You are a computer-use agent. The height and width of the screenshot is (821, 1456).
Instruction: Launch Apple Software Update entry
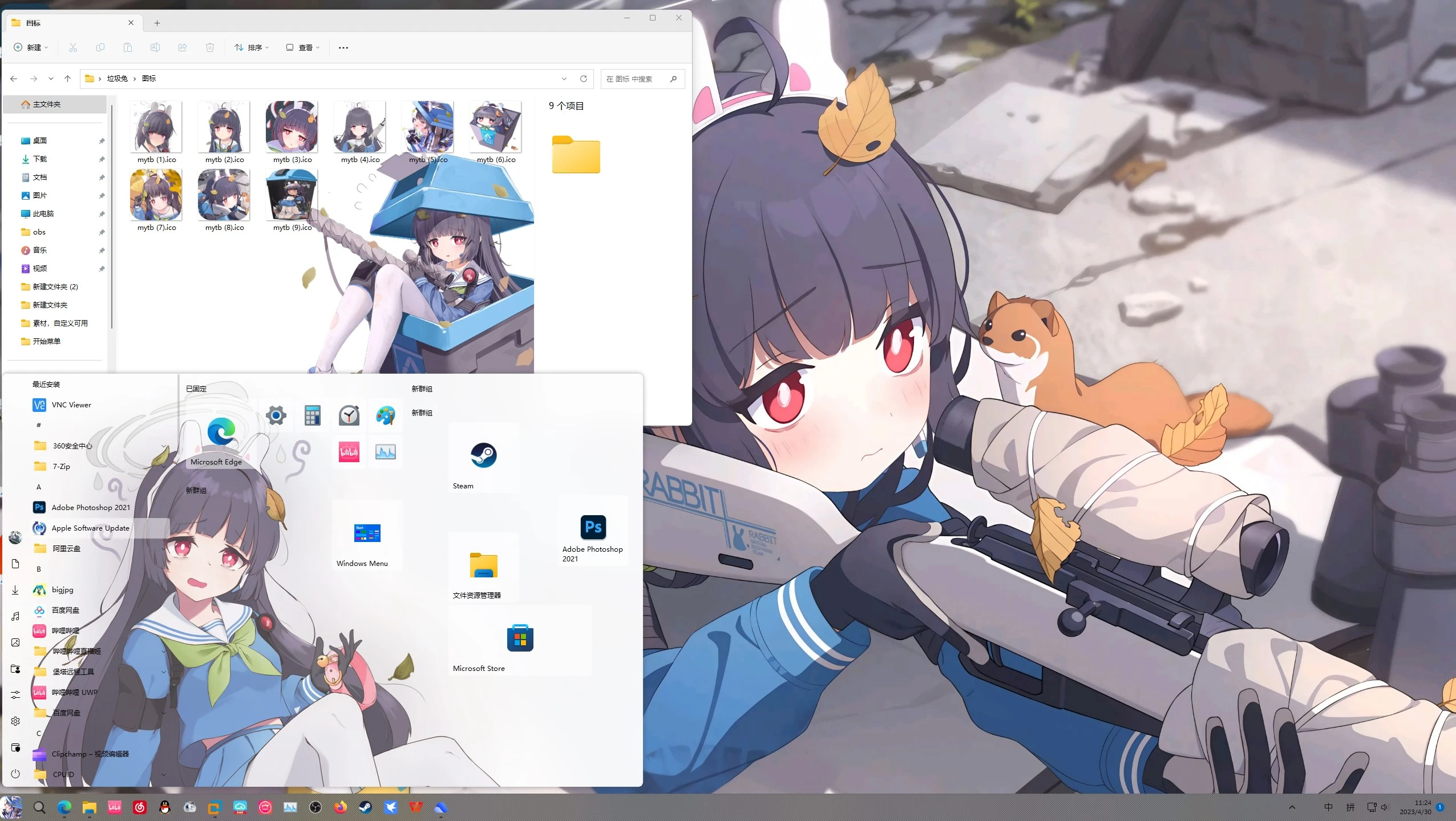click(100, 528)
